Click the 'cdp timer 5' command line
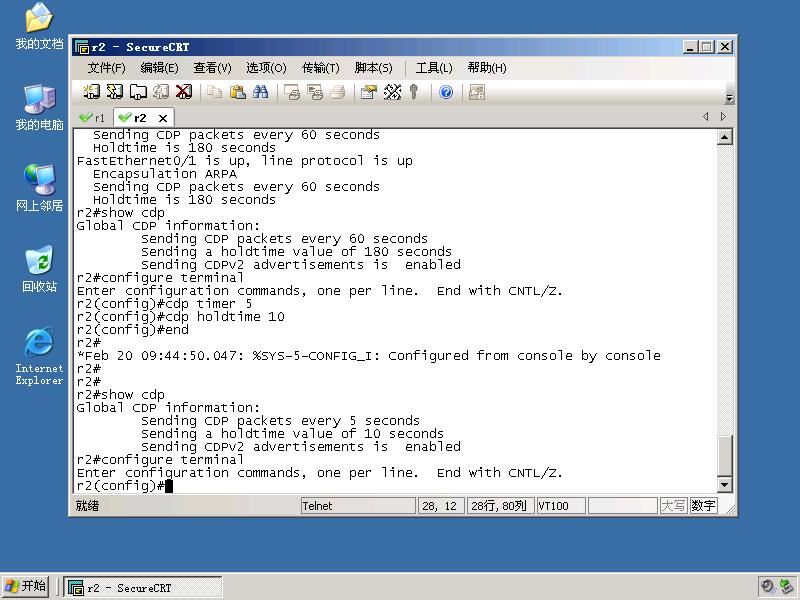This screenshot has height=600, width=800. point(164,304)
